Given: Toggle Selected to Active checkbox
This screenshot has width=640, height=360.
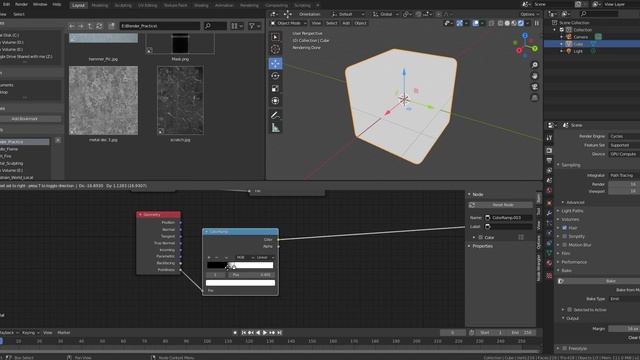Looking at the screenshot, I should 569,310.
